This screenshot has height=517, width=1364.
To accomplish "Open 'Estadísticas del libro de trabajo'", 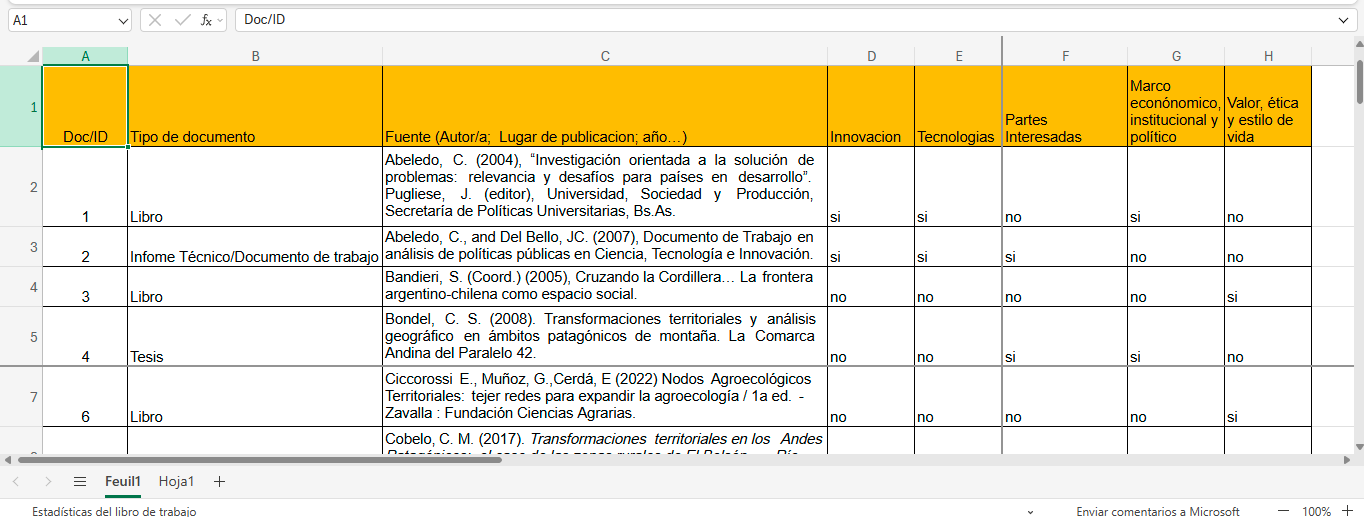I will pyautogui.click(x=114, y=511).
